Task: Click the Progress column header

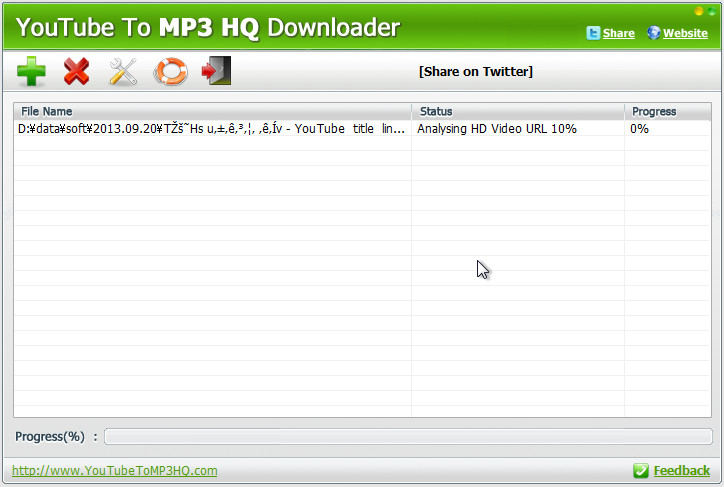Action: point(668,111)
